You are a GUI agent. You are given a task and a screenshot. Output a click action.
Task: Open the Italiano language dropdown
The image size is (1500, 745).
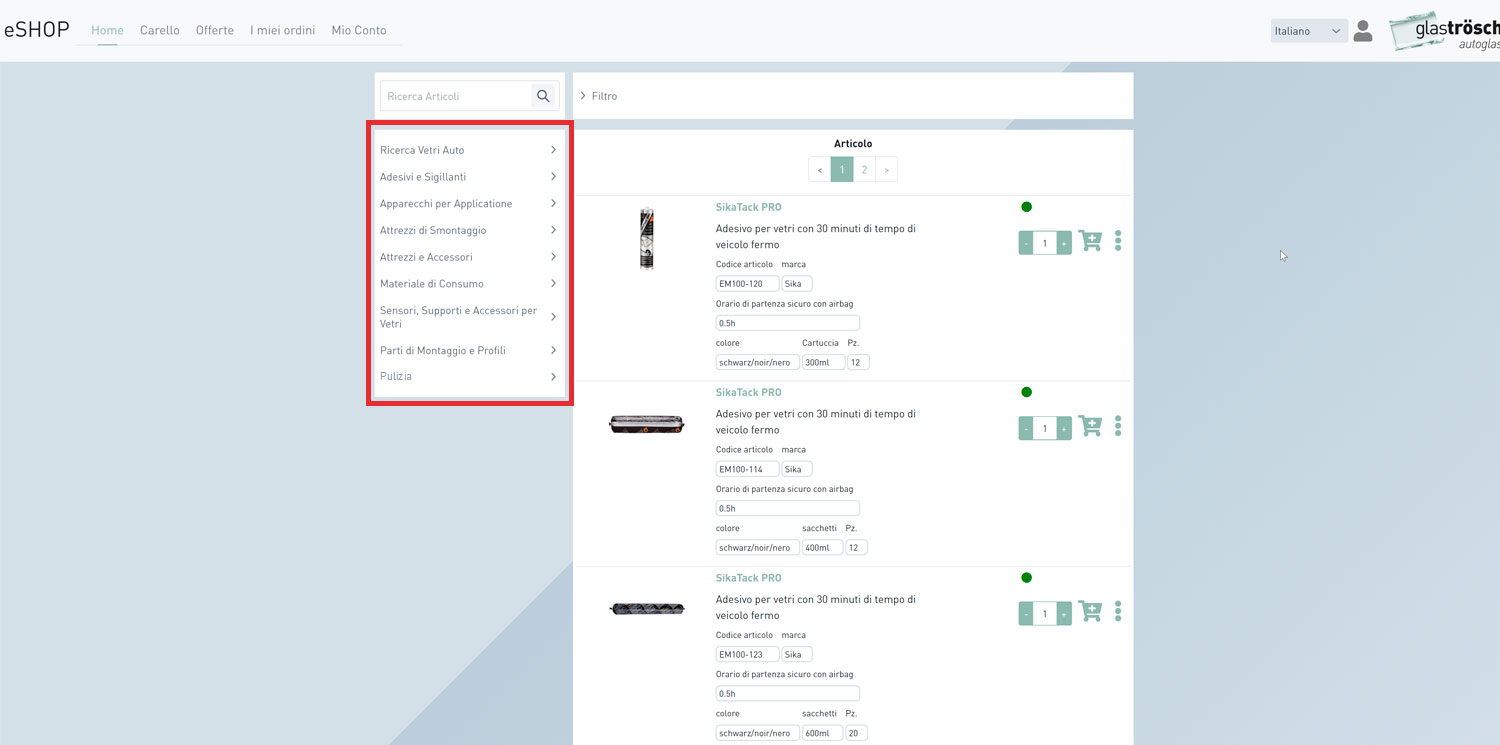tap(1308, 31)
